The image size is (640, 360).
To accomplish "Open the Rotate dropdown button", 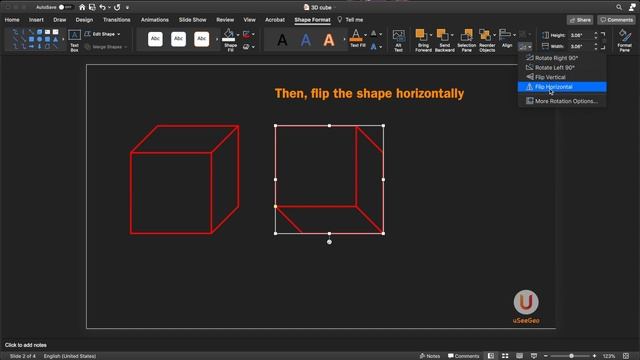I will (x=525, y=47).
